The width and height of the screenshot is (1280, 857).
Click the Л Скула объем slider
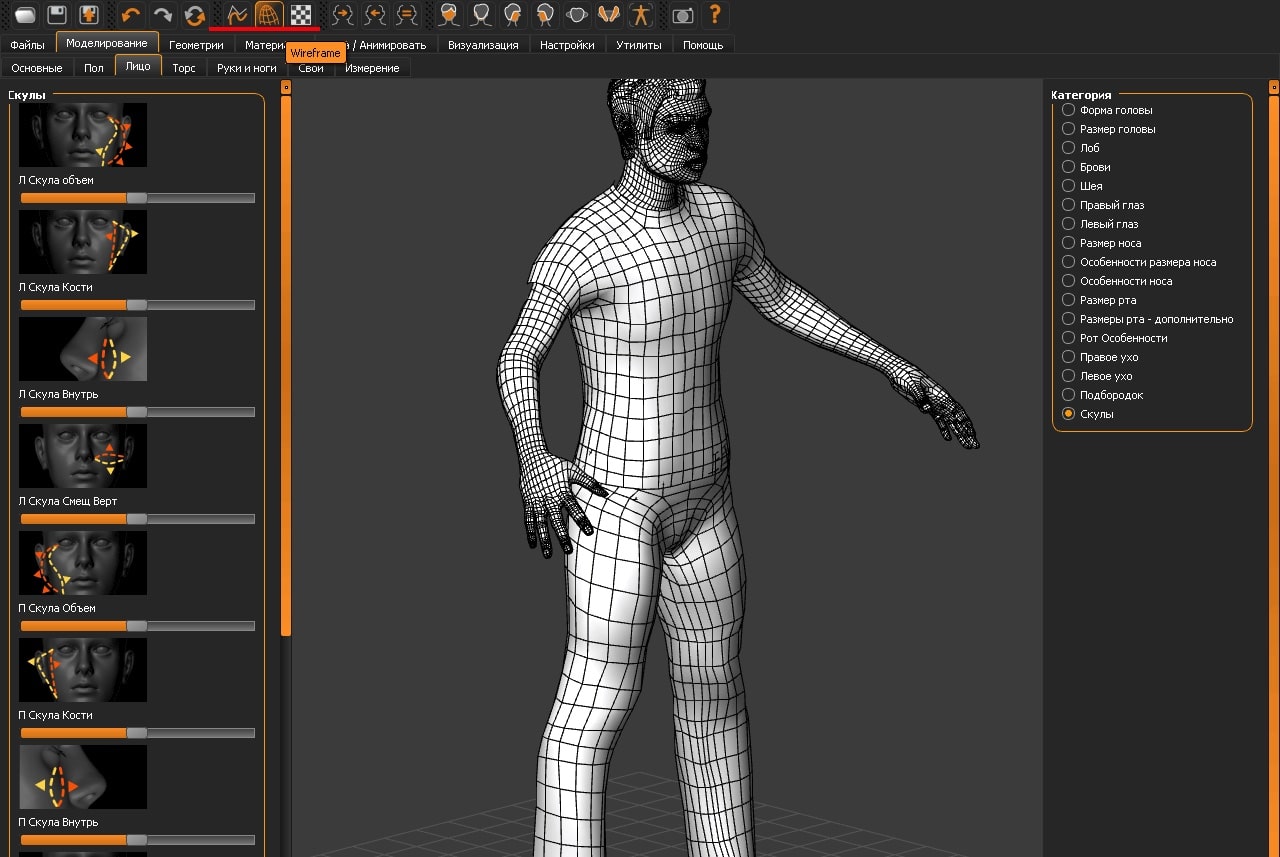[x=137, y=198]
